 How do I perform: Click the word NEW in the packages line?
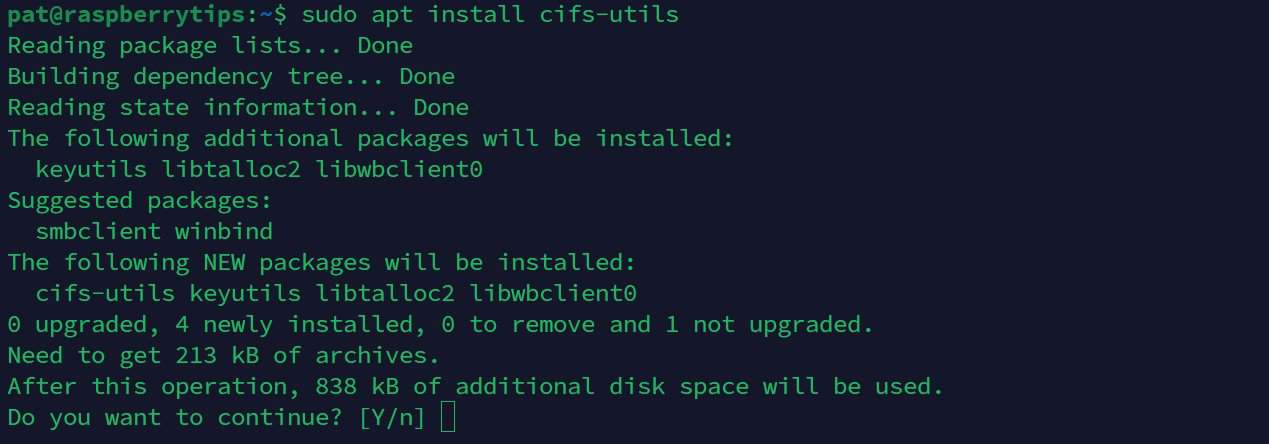click(x=224, y=262)
